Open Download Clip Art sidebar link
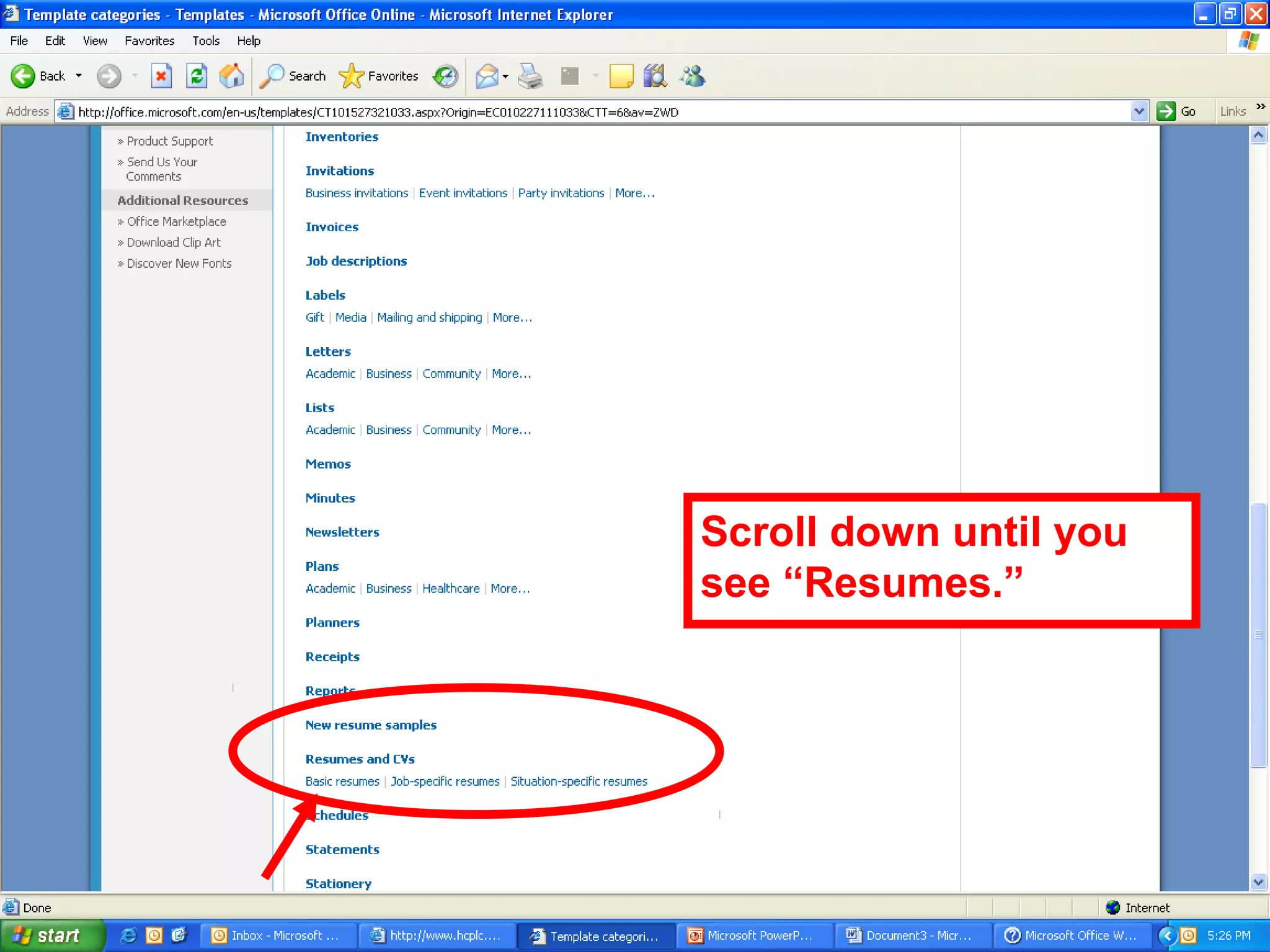The width and height of the screenshot is (1270, 952). pos(174,243)
